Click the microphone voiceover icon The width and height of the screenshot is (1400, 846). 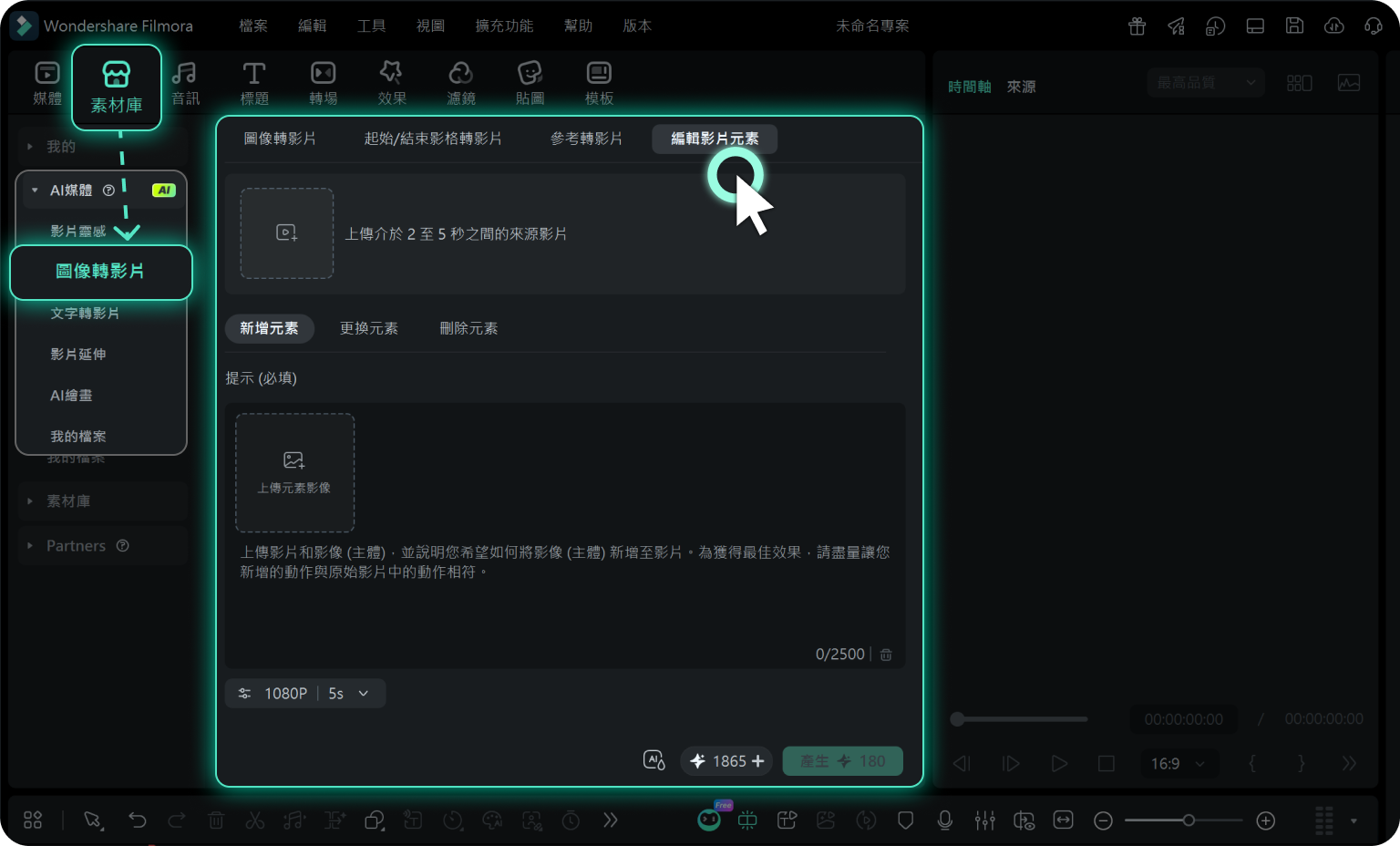tap(945, 820)
